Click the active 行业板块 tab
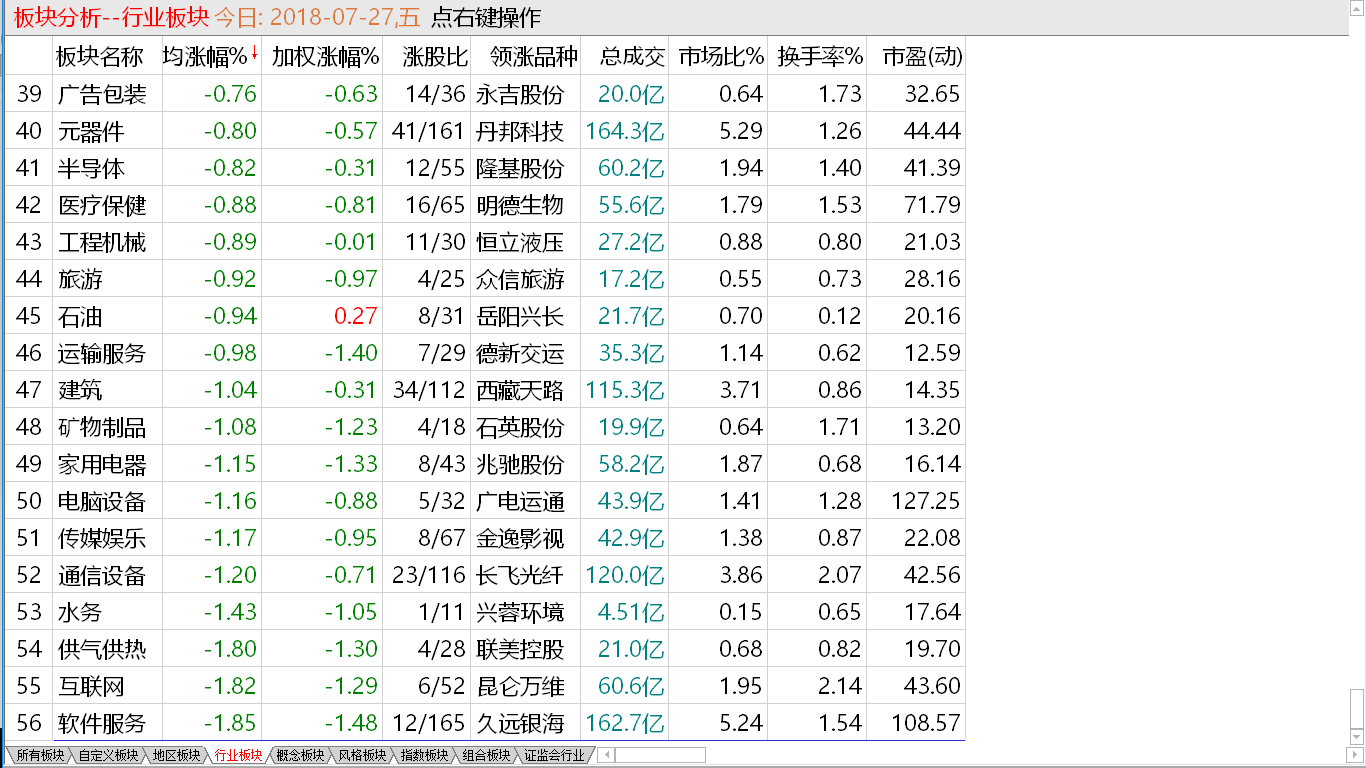 [238, 756]
